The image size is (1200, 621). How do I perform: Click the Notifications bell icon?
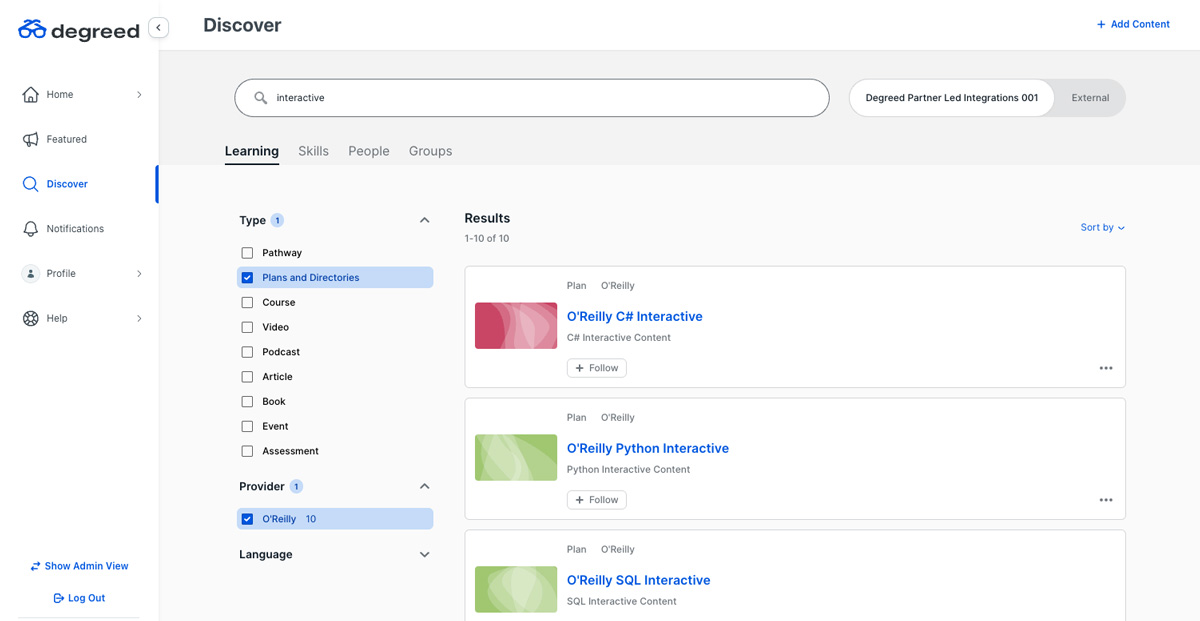pos(31,229)
